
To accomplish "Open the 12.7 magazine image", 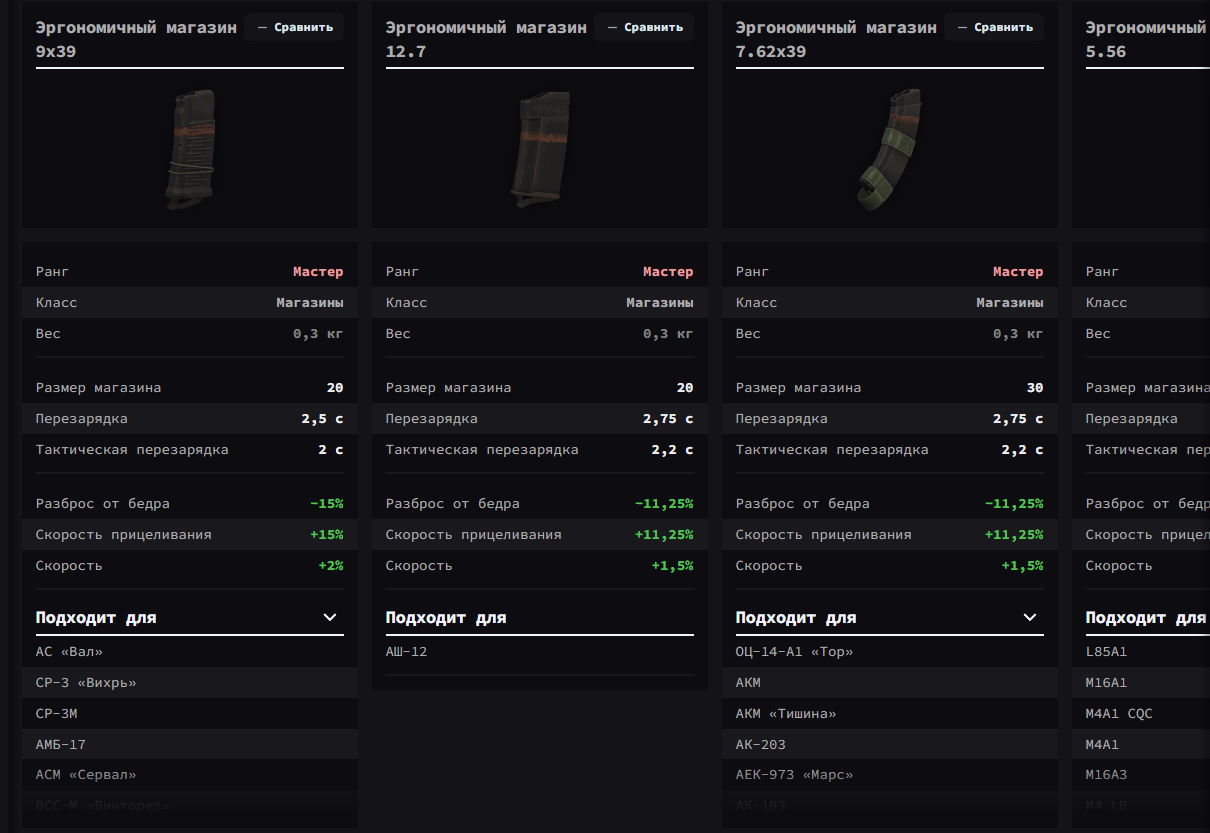I will (x=540, y=149).
